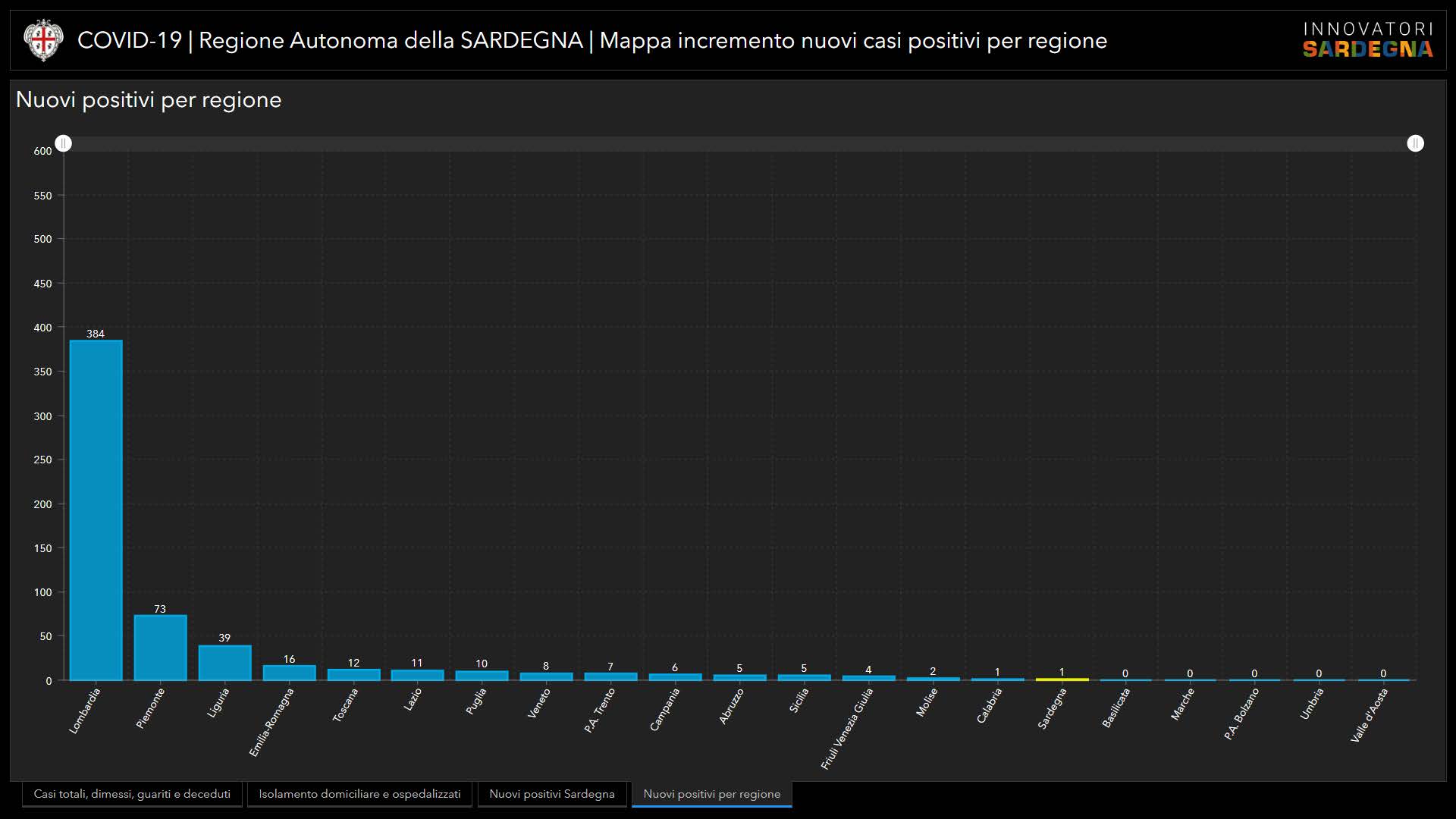Viewport: 1456px width, 819px height.
Task: Click the right chart range slider handle
Action: tap(1415, 143)
